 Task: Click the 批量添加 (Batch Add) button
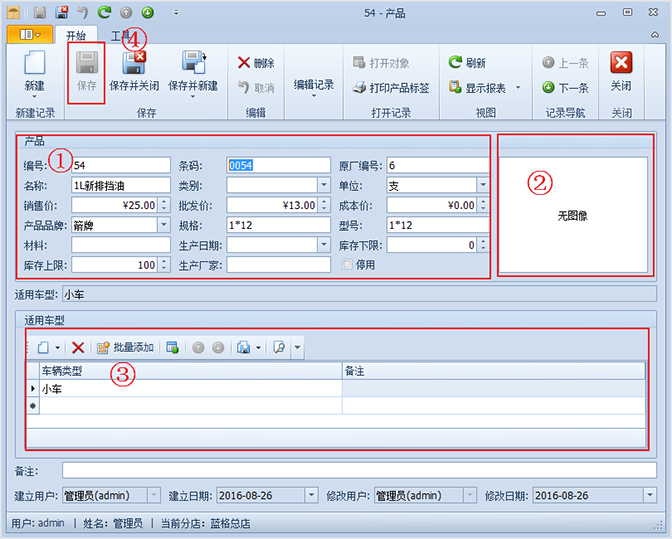point(125,347)
